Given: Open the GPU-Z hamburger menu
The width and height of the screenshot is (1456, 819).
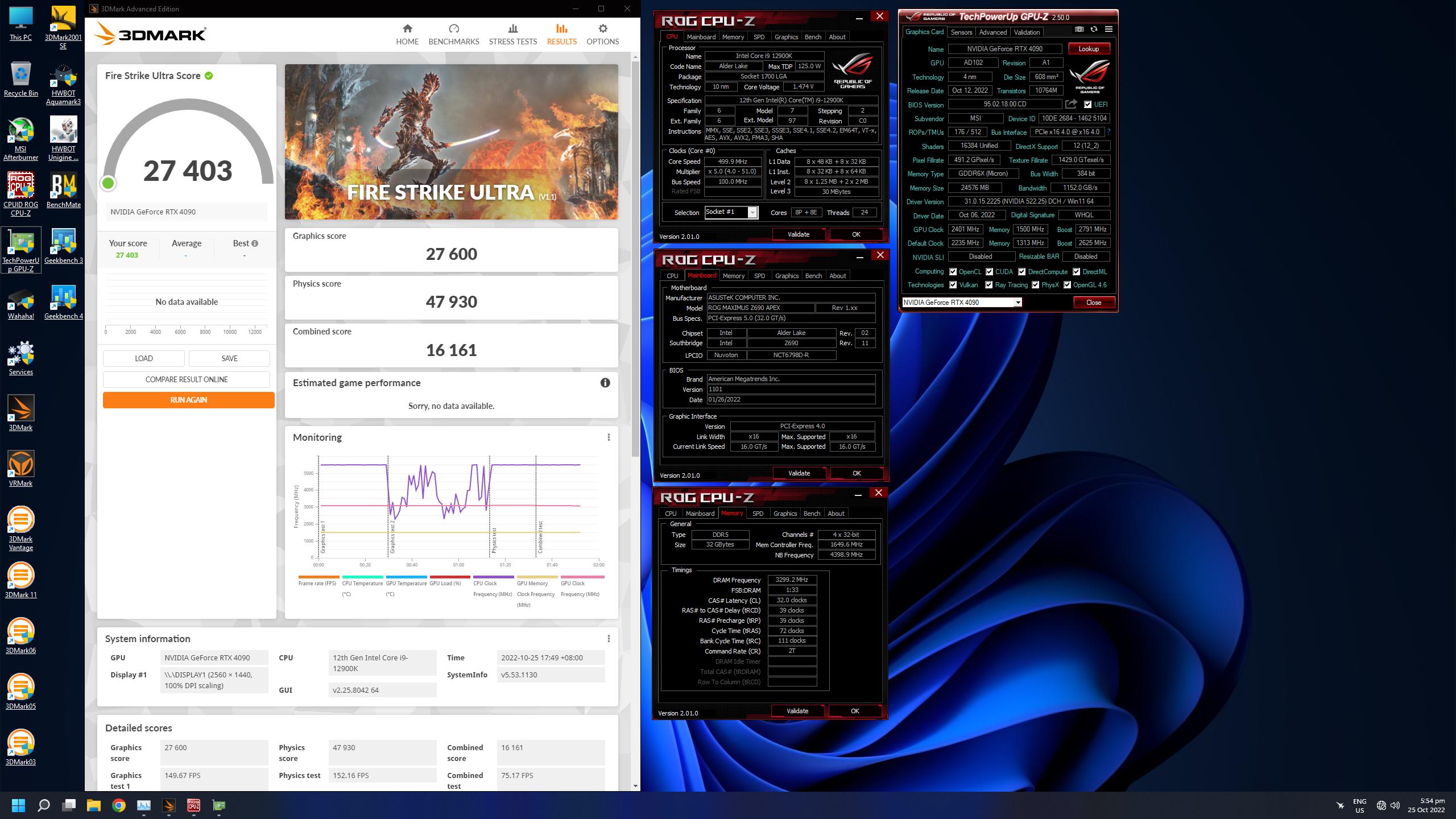Looking at the screenshot, I should click(x=1108, y=29).
